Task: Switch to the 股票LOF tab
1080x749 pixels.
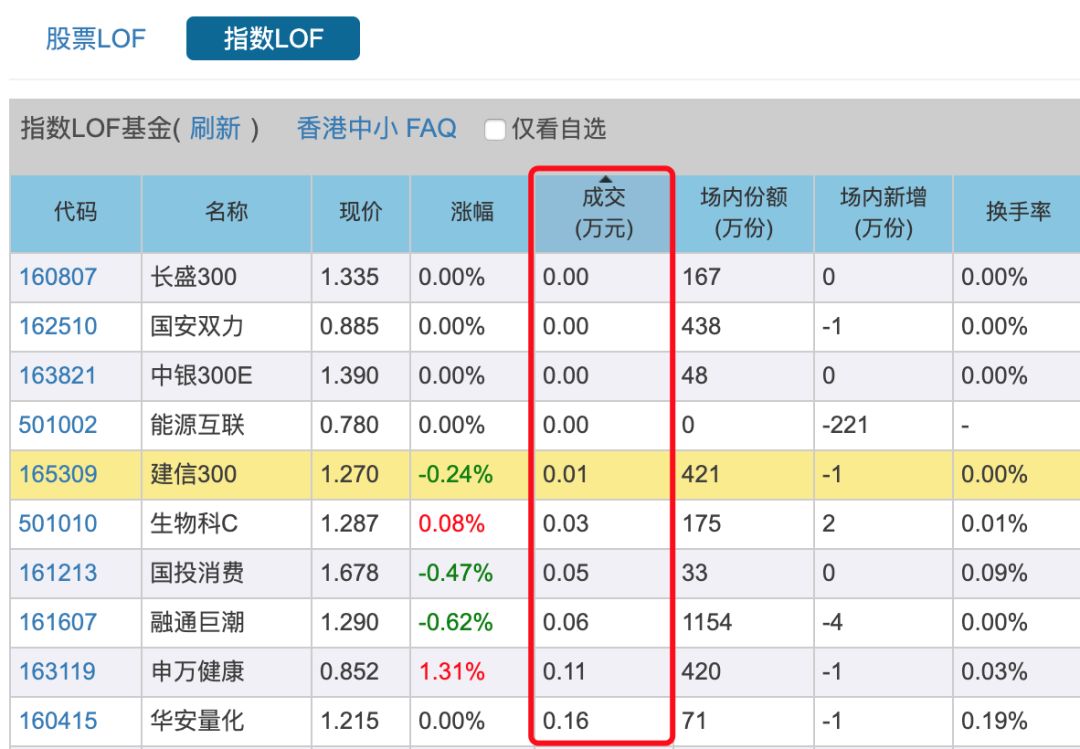Action: (95, 39)
